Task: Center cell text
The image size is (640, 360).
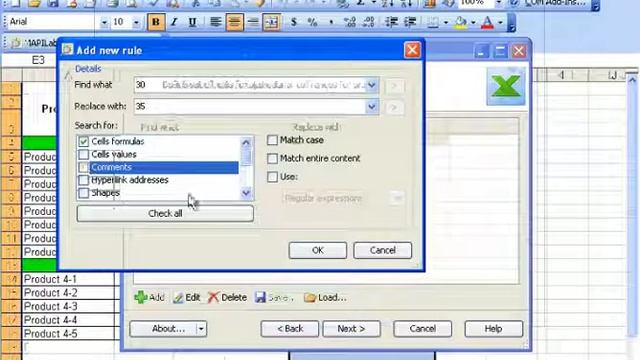Action: tap(234, 22)
